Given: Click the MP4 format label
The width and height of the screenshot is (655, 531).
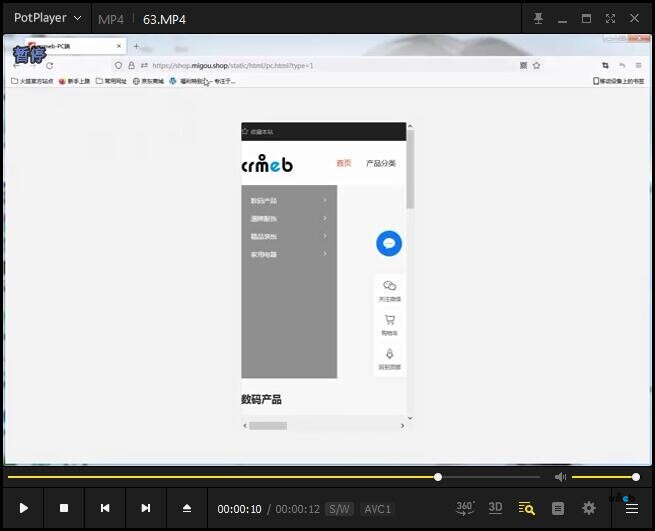Looking at the screenshot, I should point(111,19).
